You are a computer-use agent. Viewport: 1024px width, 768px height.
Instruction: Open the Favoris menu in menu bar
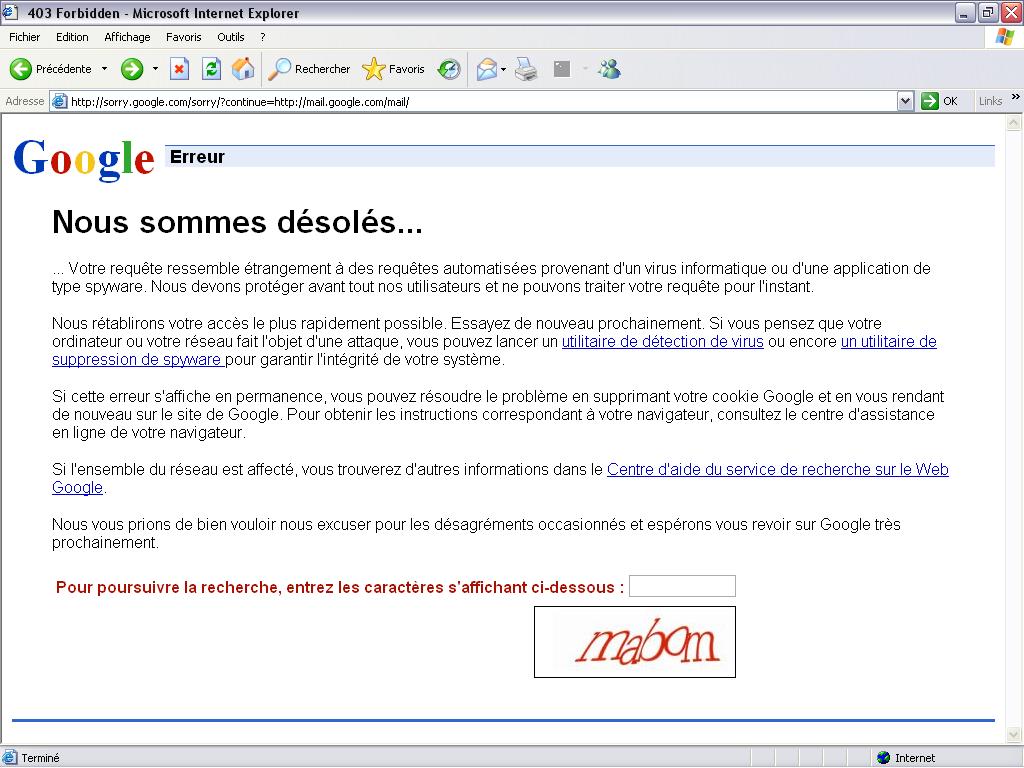pyautogui.click(x=184, y=37)
